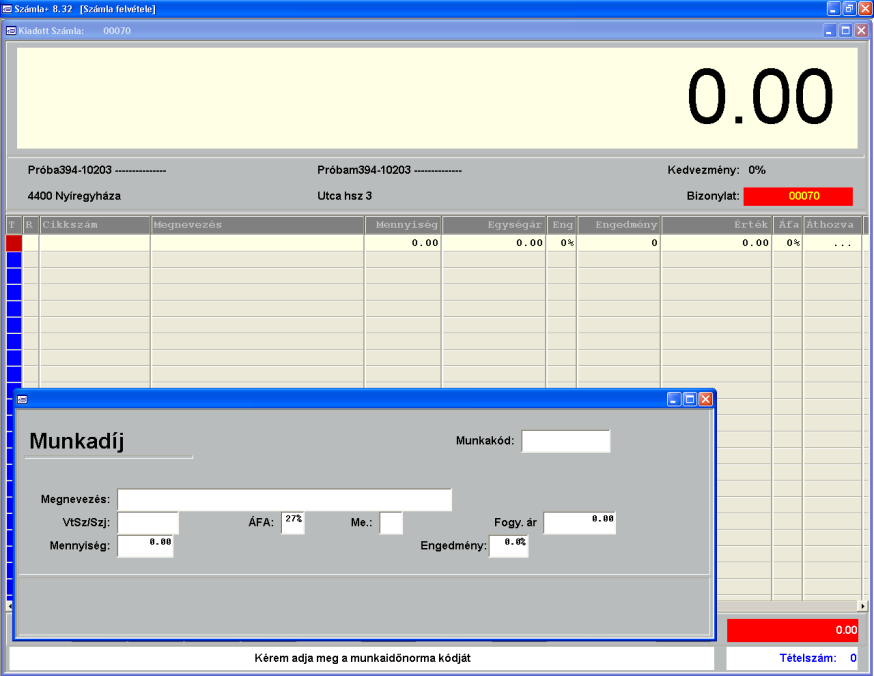Click the Munkakód input field

(x=566, y=441)
